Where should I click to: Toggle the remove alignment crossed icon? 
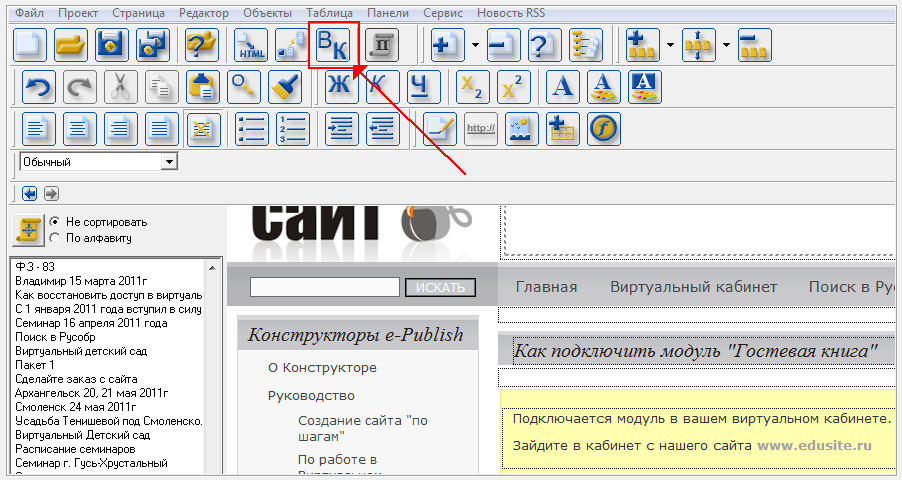[x=203, y=129]
